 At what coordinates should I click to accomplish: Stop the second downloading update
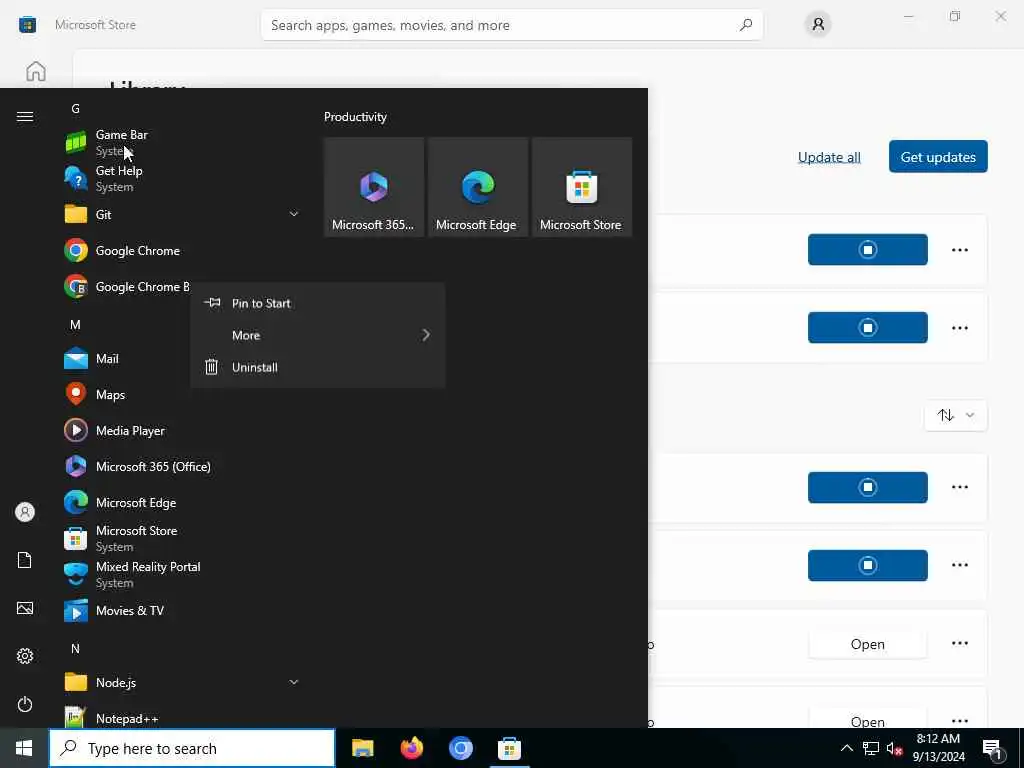tap(867, 327)
